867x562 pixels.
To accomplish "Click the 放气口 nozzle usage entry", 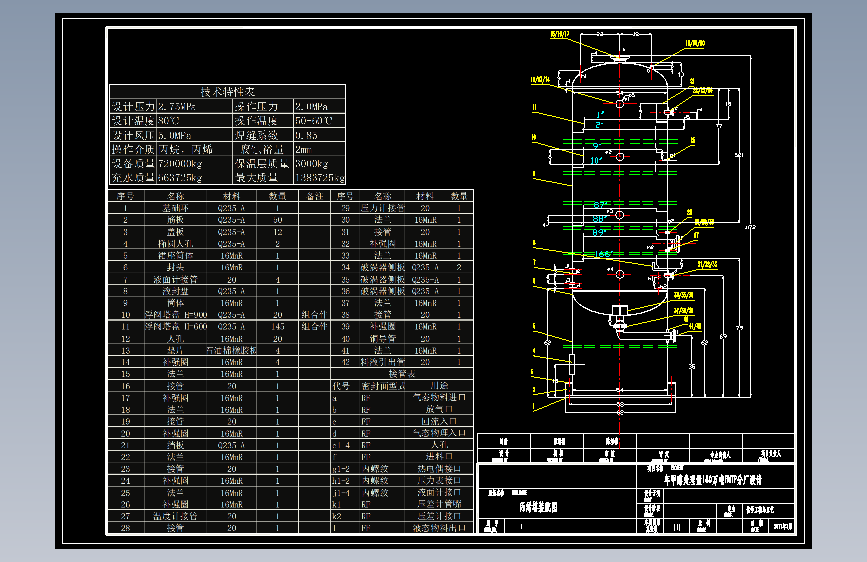I will coord(440,408).
